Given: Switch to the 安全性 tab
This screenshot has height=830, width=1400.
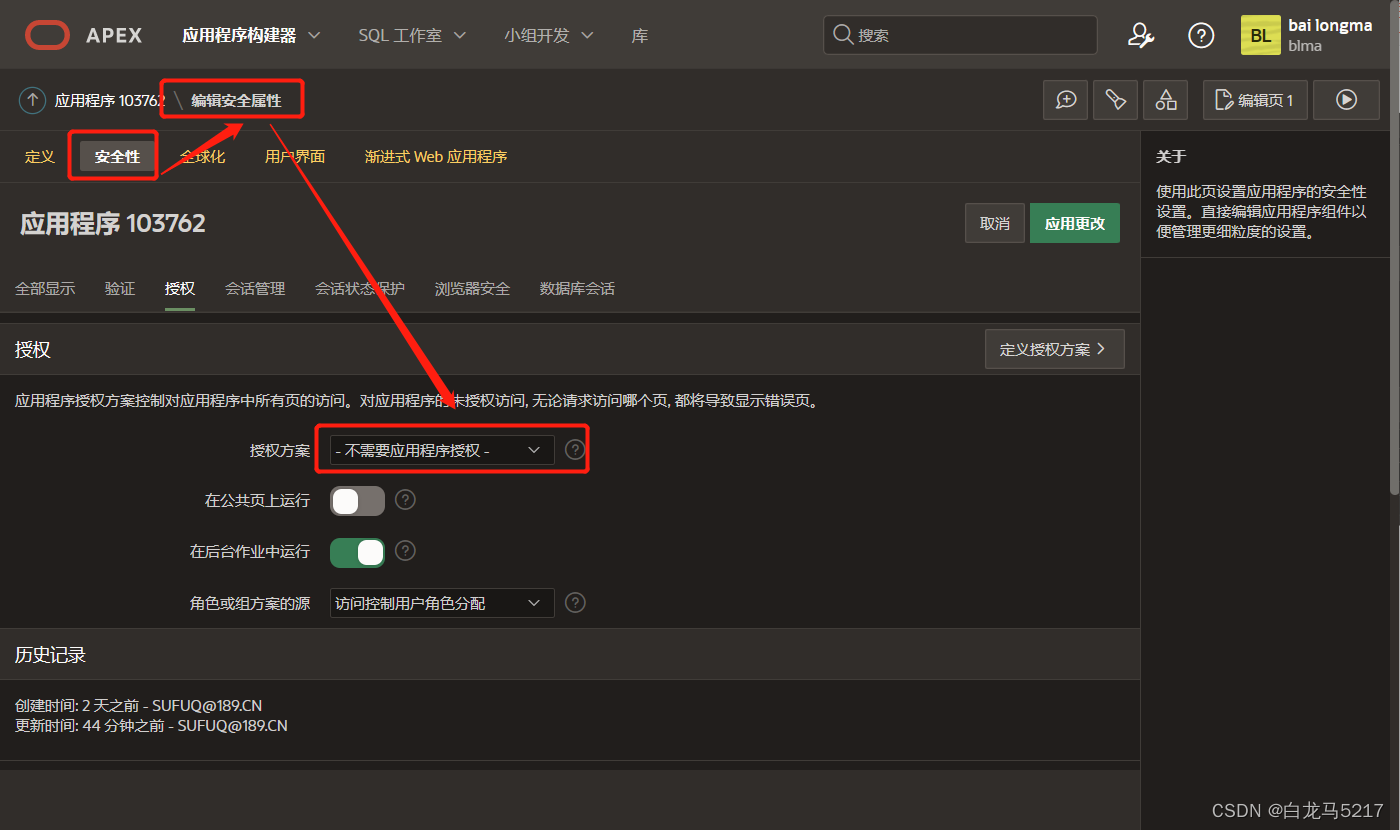Looking at the screenshot, I should (x=118, y=156).
